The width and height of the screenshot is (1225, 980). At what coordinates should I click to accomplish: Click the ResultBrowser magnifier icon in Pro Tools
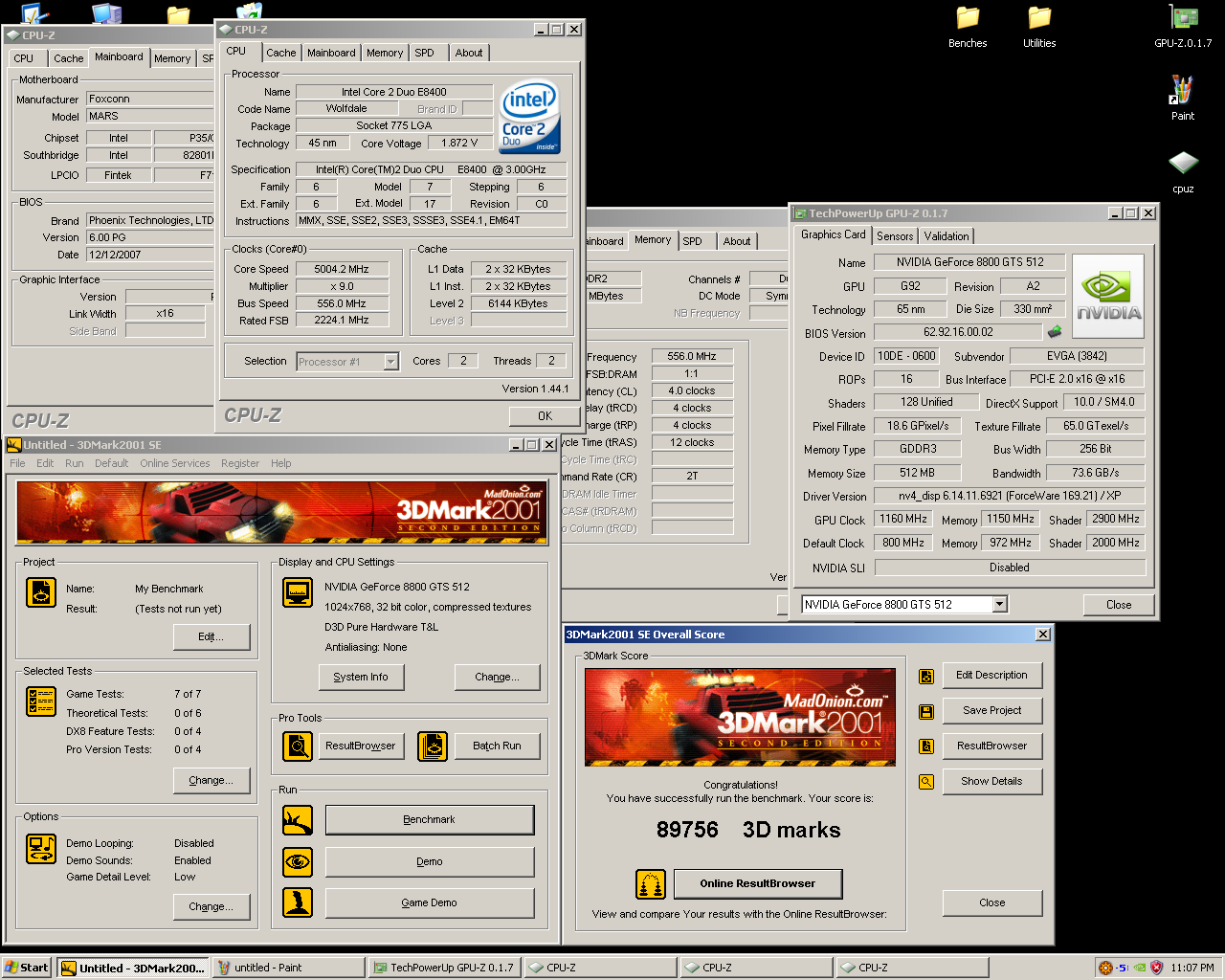pyautogui.click(x=298, y=746)
